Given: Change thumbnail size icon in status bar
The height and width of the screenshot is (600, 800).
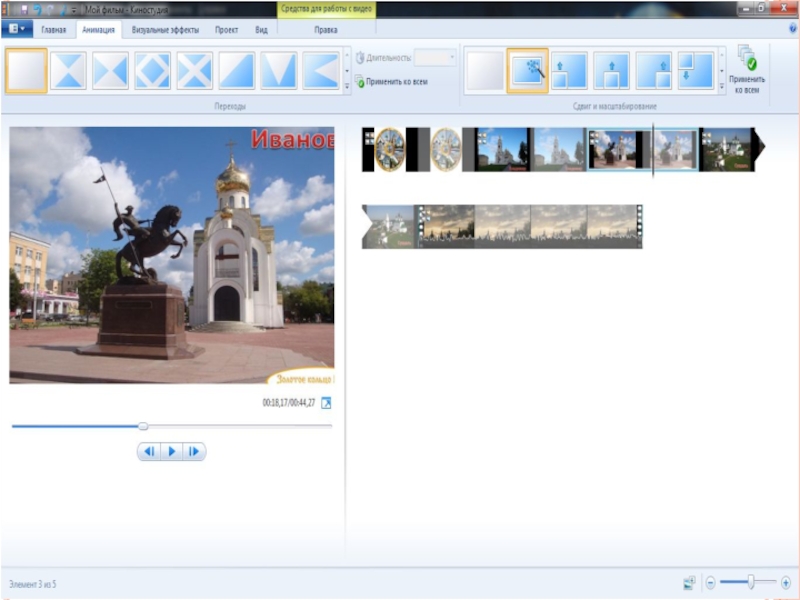Looking at the screenshot, I should (689, 582).
